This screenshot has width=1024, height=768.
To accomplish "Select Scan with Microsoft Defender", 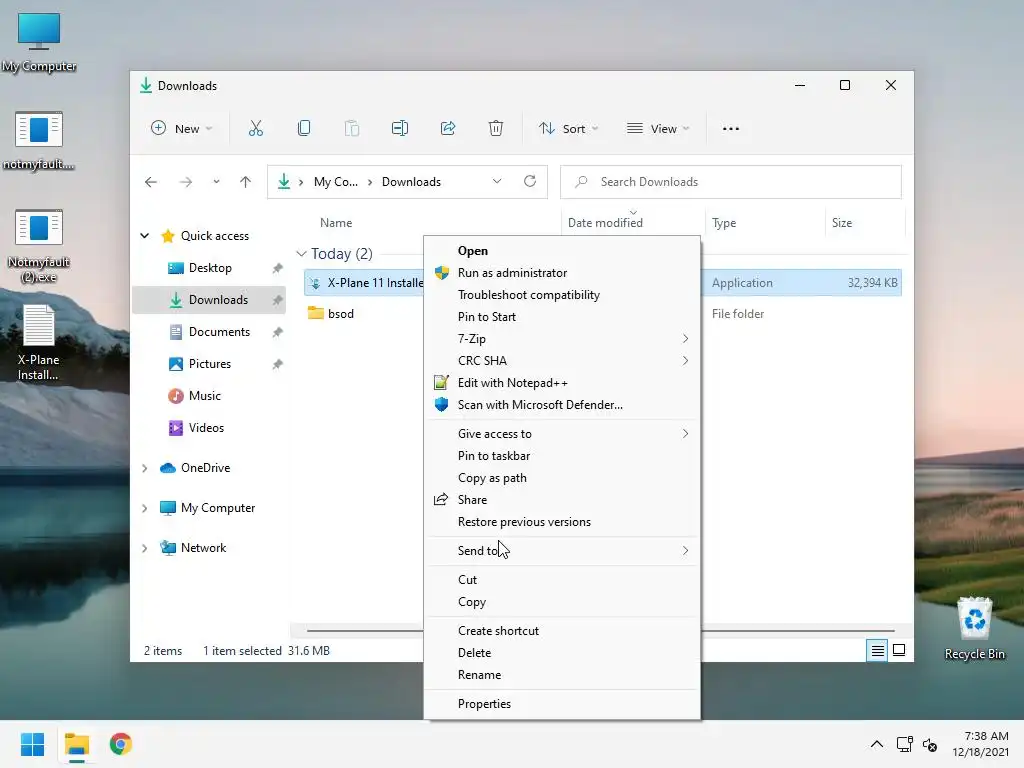I will tap(562, 405).
